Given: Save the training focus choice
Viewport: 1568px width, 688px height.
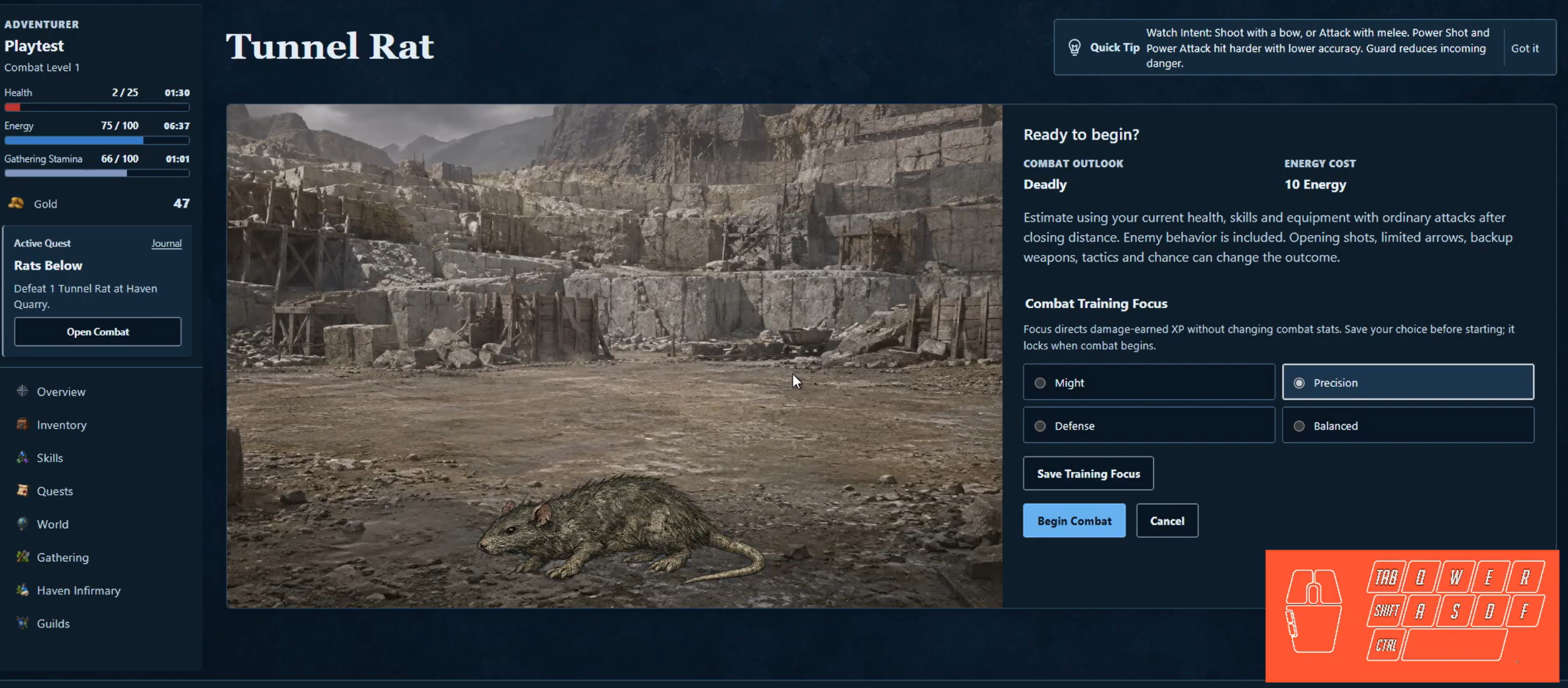Looking at the screenshot, I should [1088, 473].
